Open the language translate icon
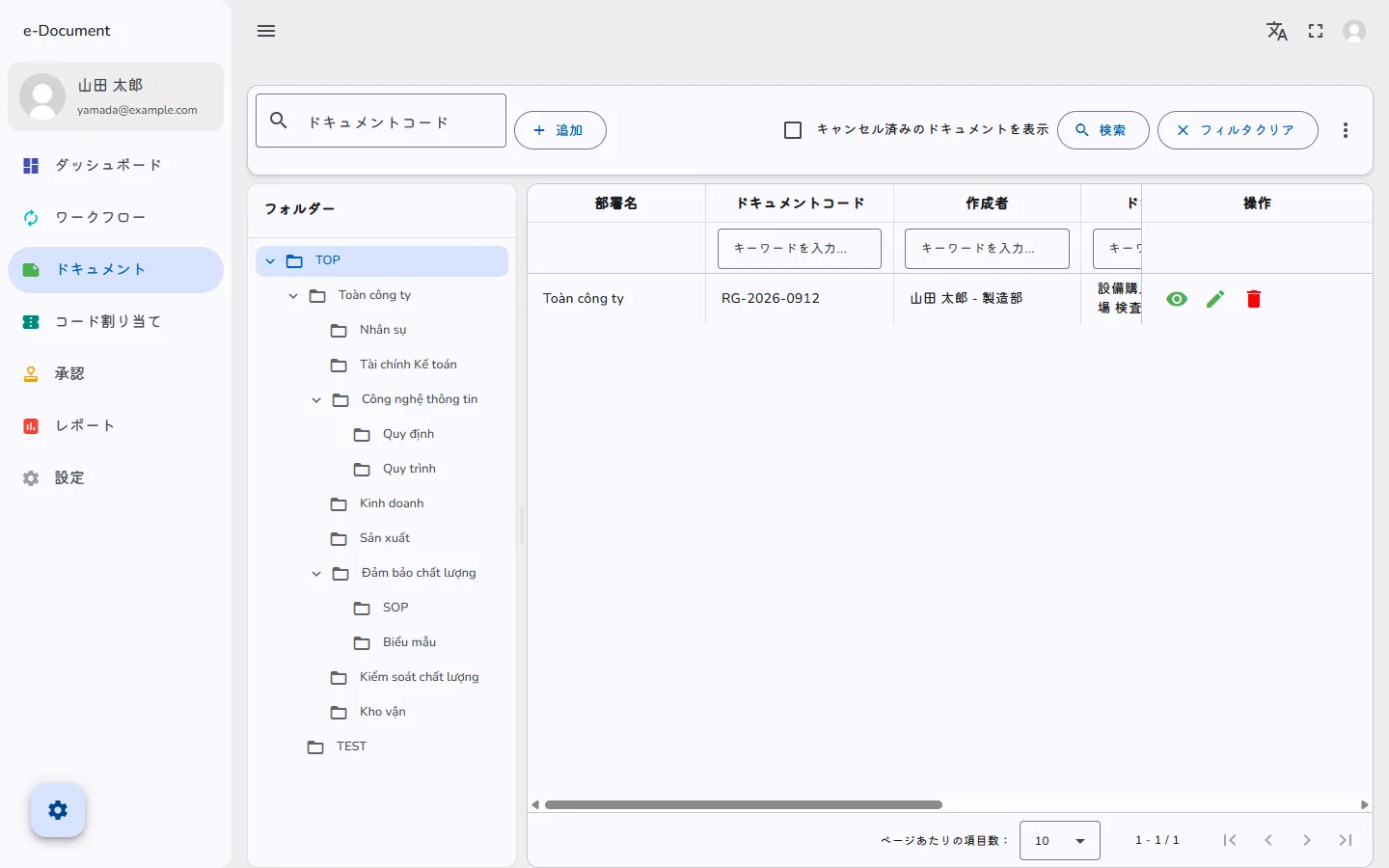This screenshot has height=868, width=1389. (1277, 31)
